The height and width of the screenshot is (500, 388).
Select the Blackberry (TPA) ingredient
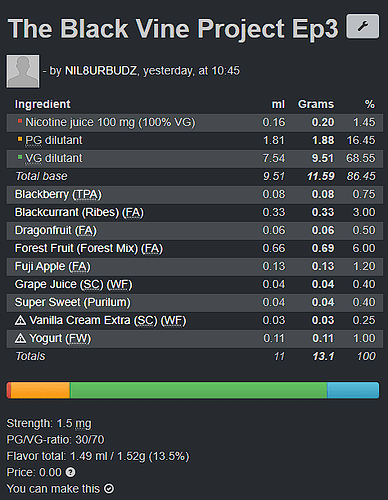click(x=58, y=194)
